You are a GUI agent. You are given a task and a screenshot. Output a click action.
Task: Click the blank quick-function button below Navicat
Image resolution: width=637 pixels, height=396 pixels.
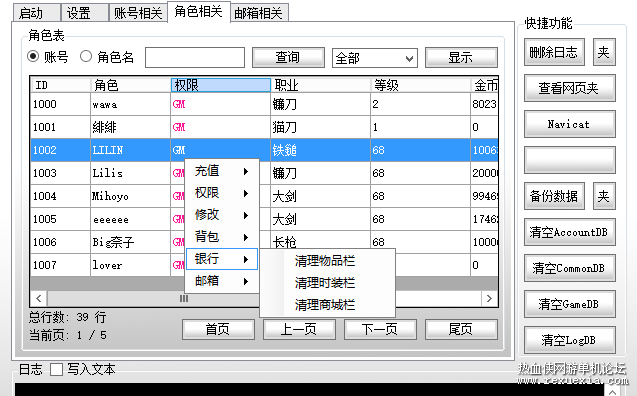570,160
